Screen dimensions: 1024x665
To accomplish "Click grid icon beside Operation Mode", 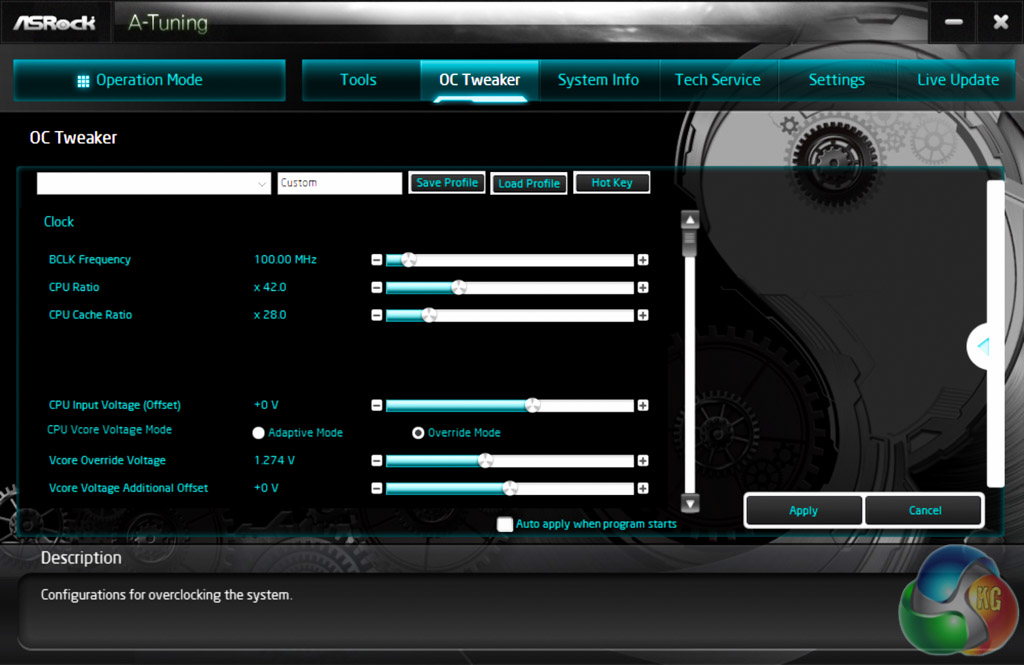I will (x=83, y=81).
